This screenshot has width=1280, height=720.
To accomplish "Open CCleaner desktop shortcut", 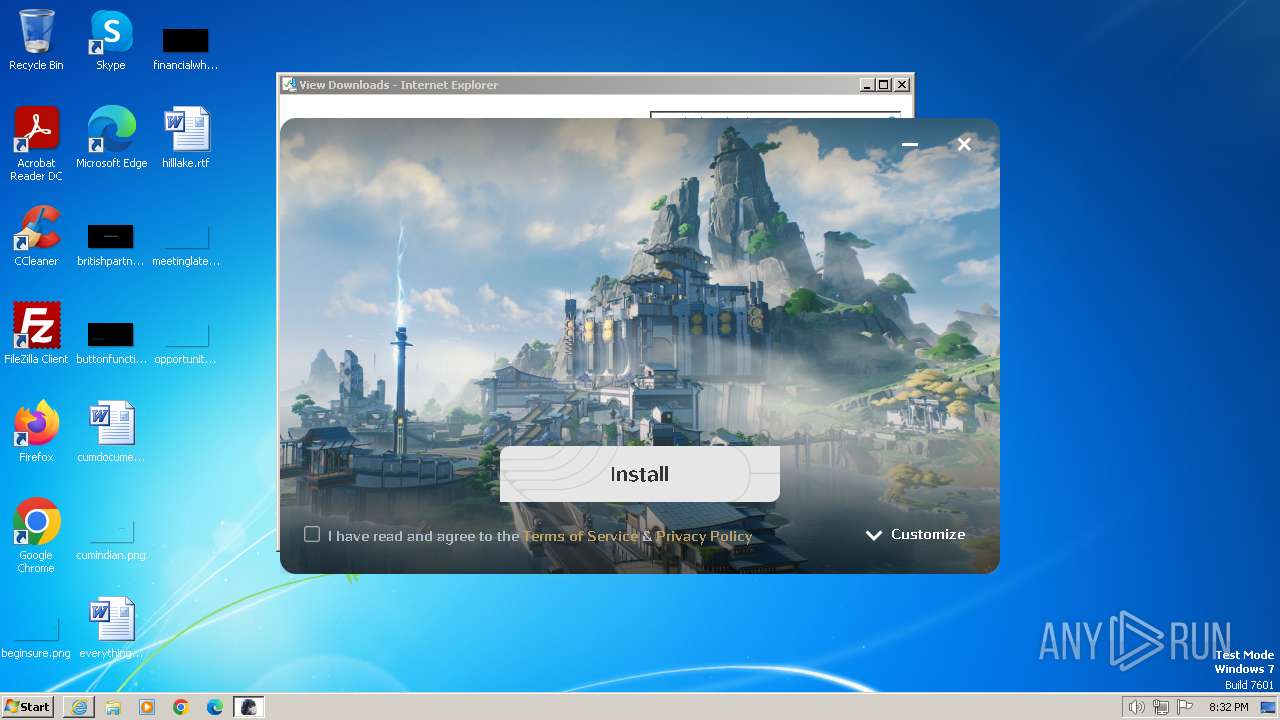I will coord(36,236).
